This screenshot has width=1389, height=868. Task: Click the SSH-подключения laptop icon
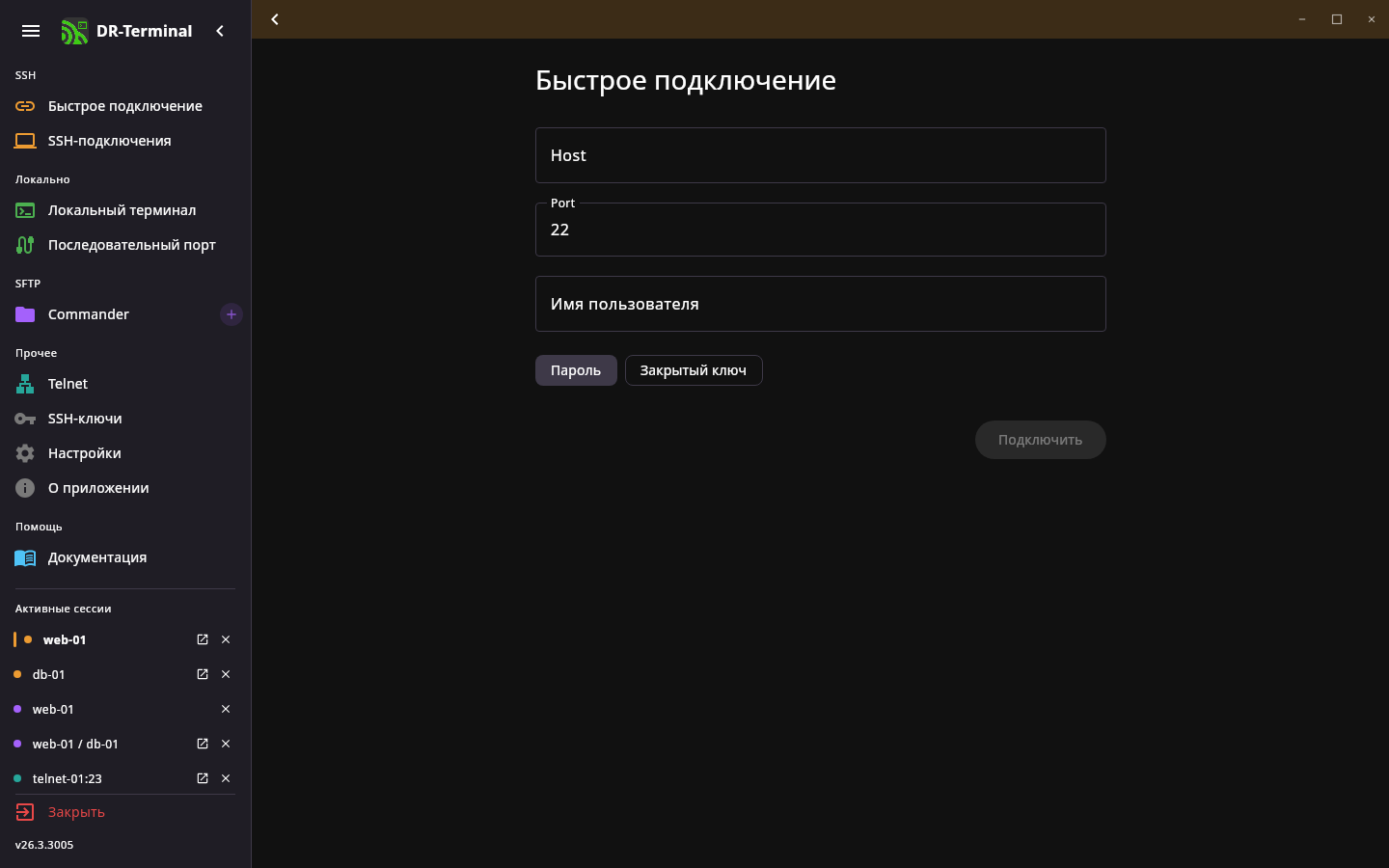25,141
